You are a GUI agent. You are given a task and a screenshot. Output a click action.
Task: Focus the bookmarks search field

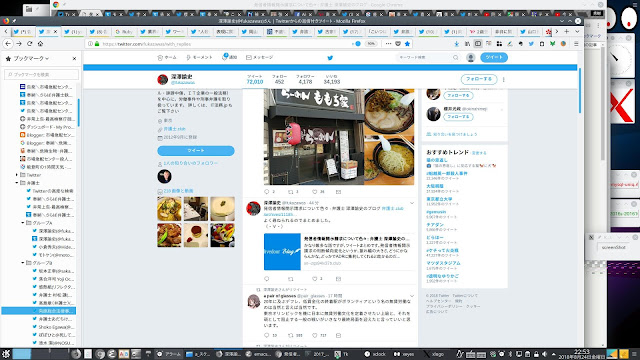tap(41, 74)
